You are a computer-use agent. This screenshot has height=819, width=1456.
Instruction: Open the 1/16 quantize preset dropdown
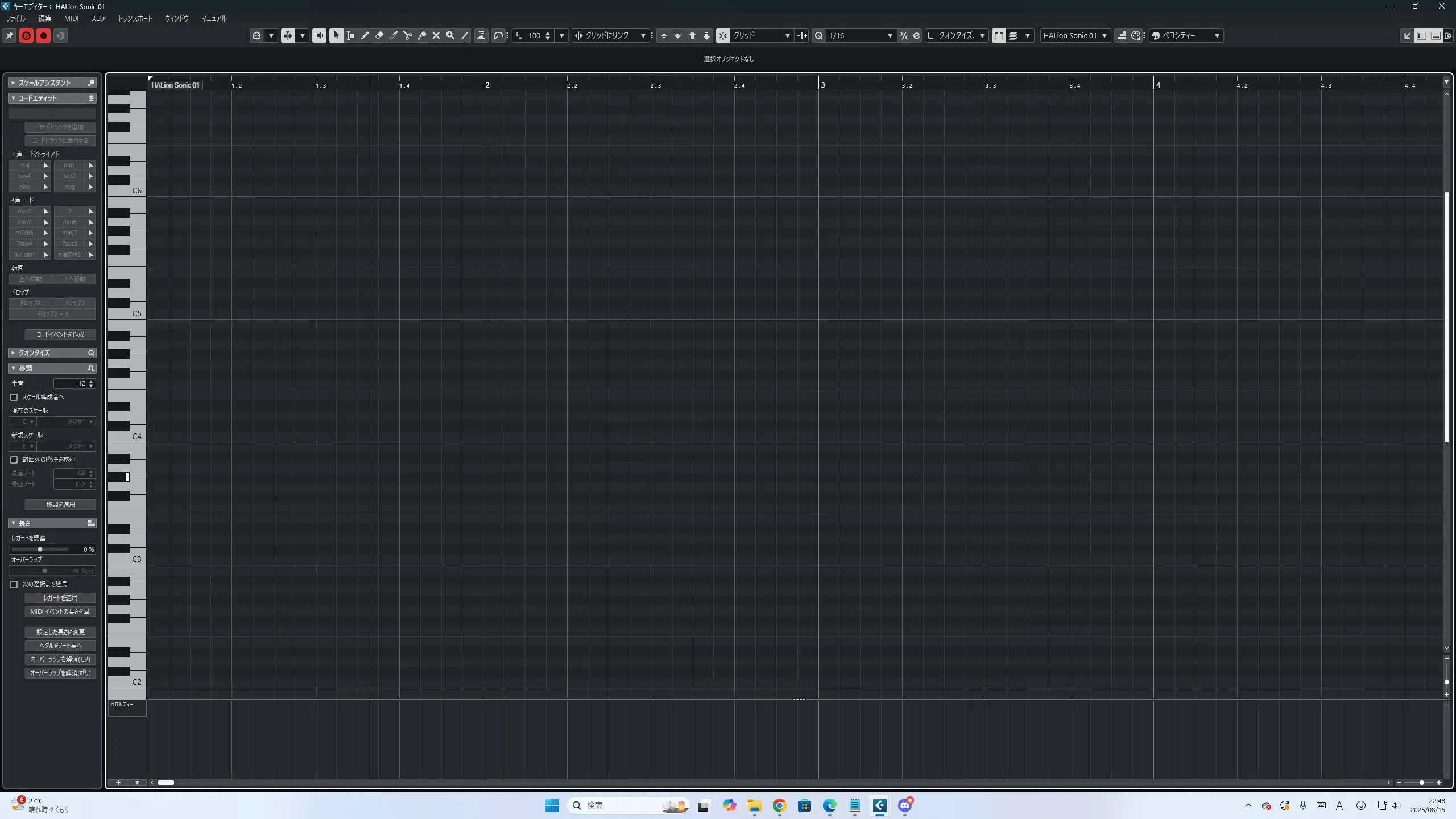[889, 35]
